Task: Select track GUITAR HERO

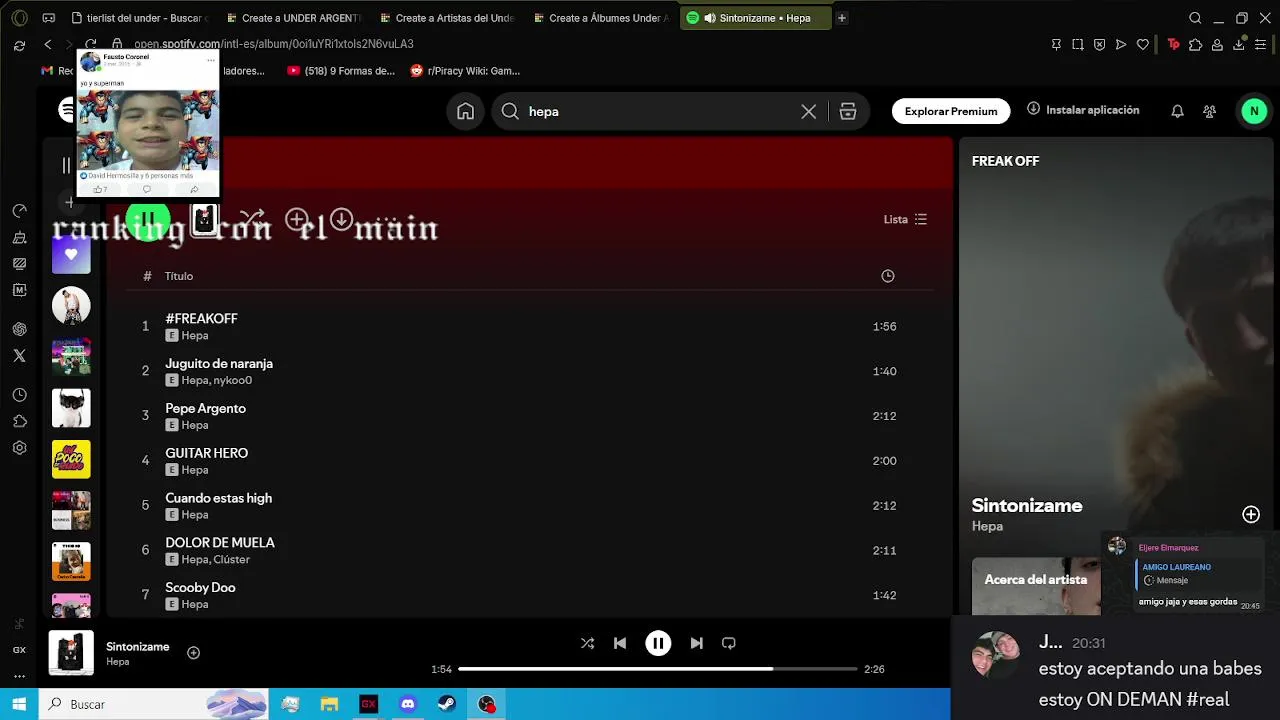Action: (x=530, y=461)
